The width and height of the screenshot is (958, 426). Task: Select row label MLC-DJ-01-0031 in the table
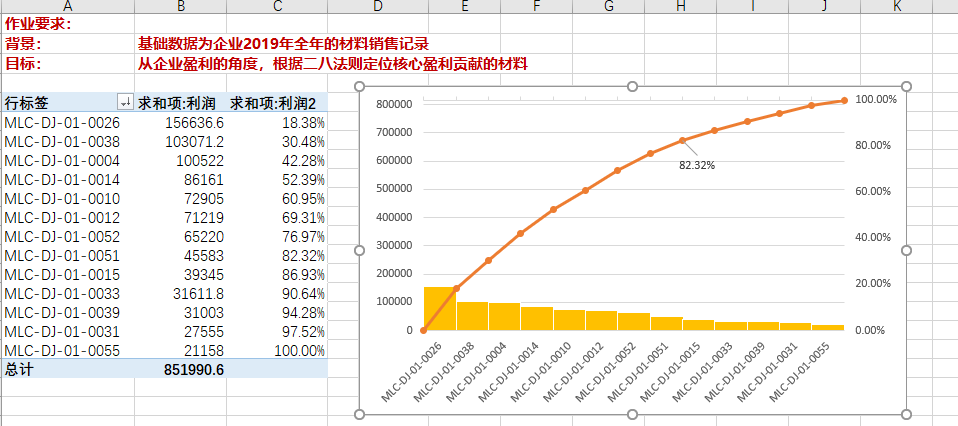62,332
